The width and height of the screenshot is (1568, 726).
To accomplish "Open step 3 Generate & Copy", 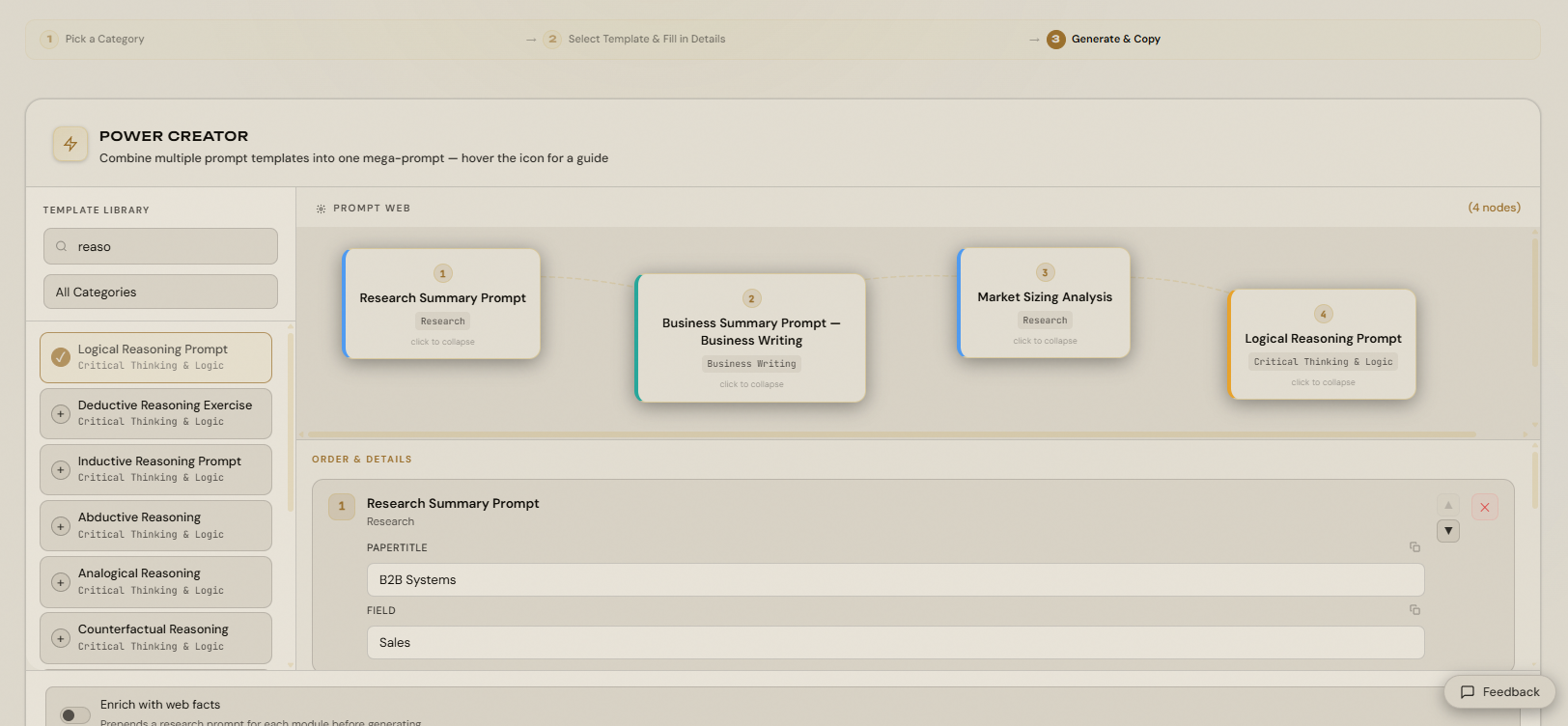I will pyautogui.click(x=1104, y=39).
